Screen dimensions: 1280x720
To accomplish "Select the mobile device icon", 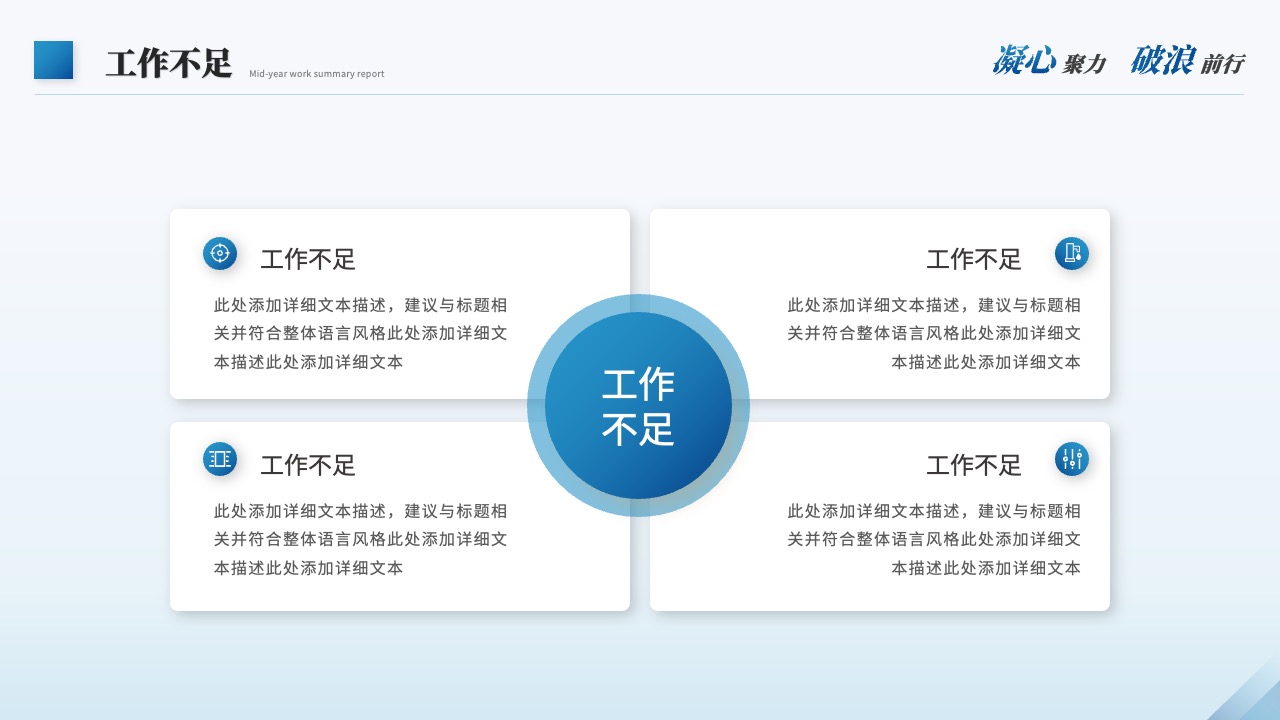I will pos(1072,254).
